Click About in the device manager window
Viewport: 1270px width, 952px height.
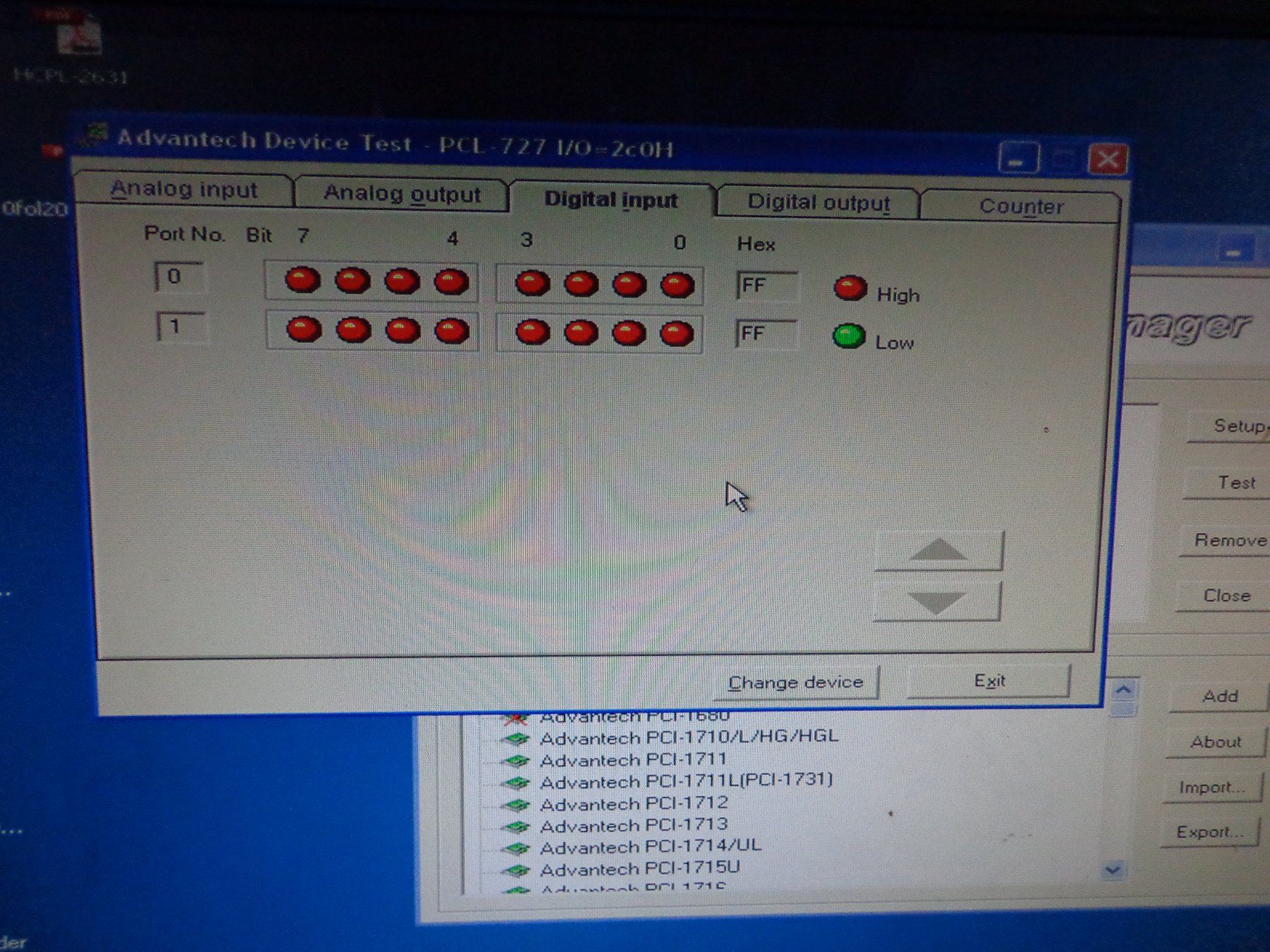(x=1216, y=742)
